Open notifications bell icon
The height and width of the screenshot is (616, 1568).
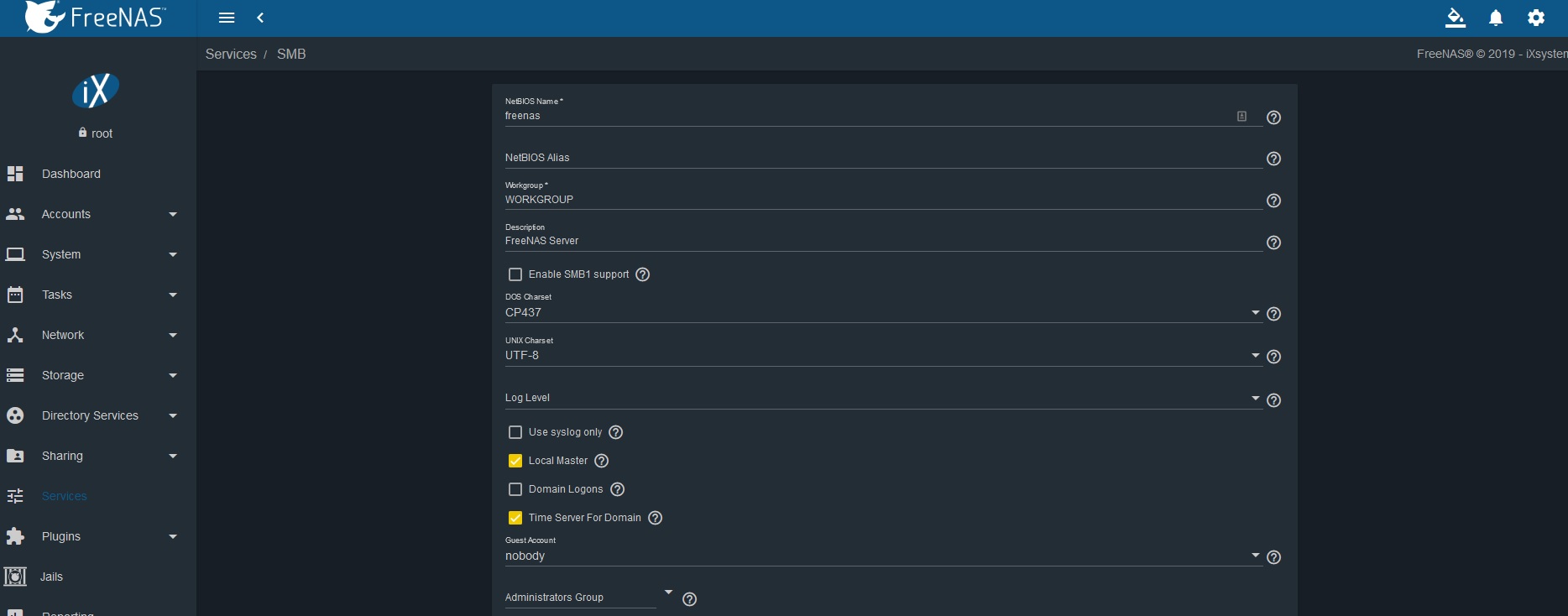1496,18
